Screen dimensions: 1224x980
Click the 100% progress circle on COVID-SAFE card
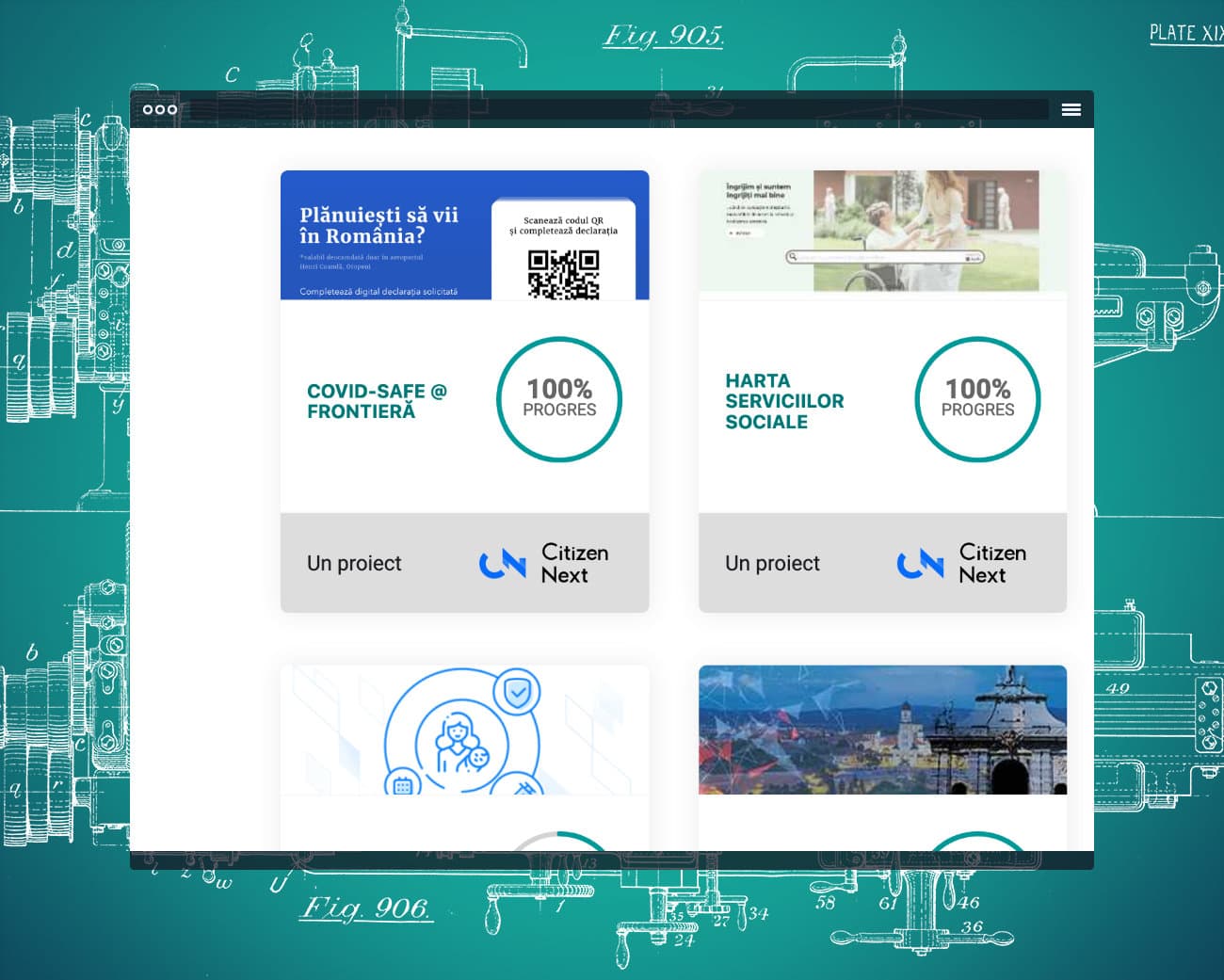[558, 399]
